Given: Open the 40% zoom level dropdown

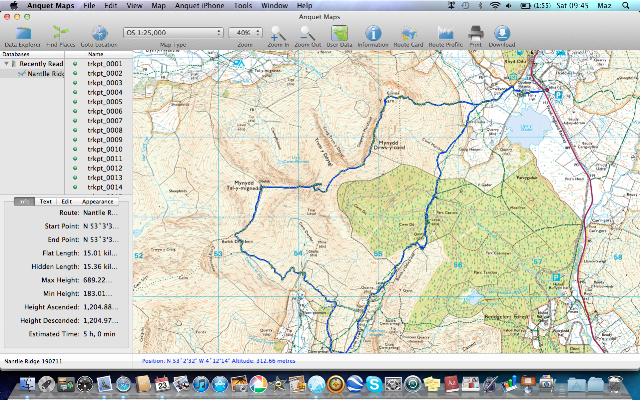Looking at the screenshot, I should [245, 33].
